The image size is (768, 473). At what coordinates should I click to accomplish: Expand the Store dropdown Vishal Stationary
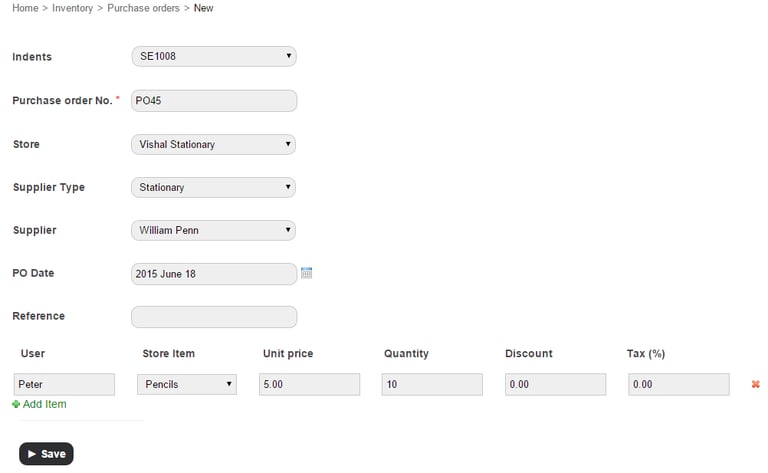214,145
